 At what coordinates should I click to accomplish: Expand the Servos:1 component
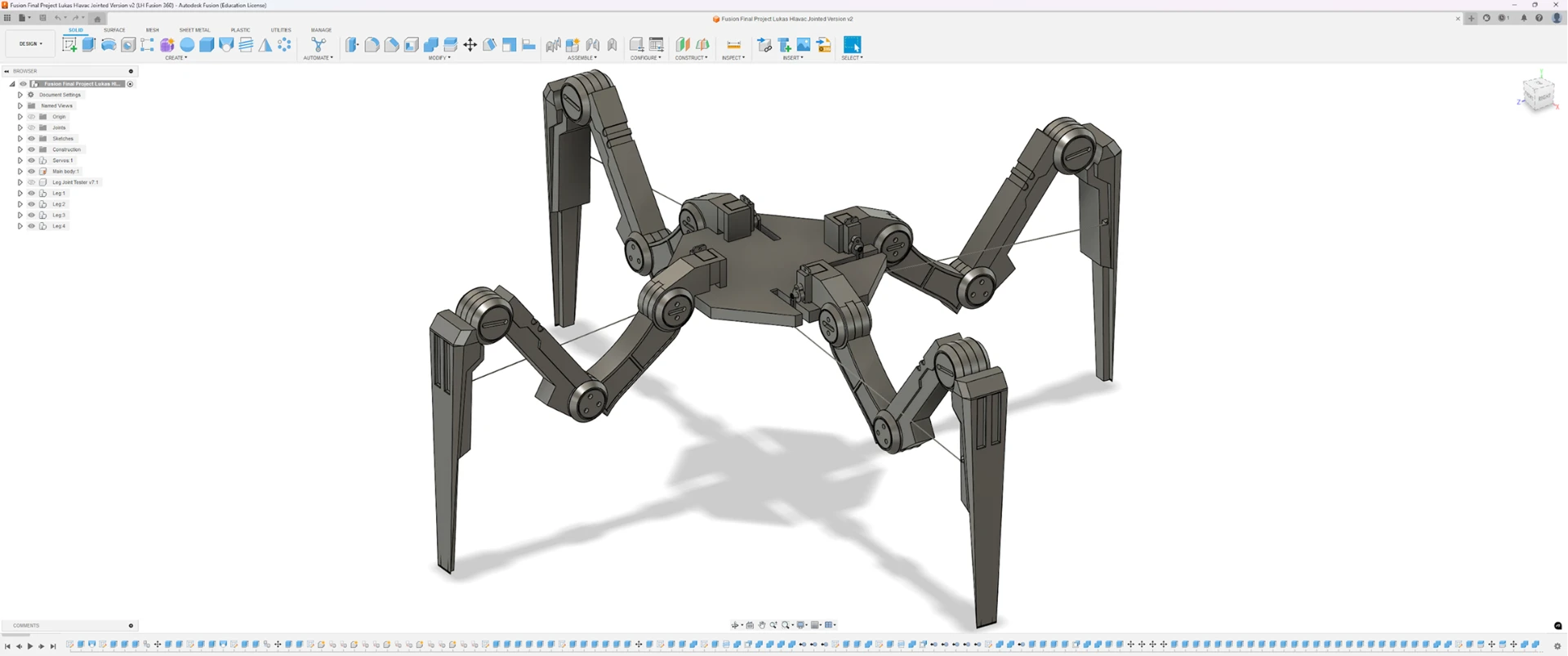click(20, 160)
